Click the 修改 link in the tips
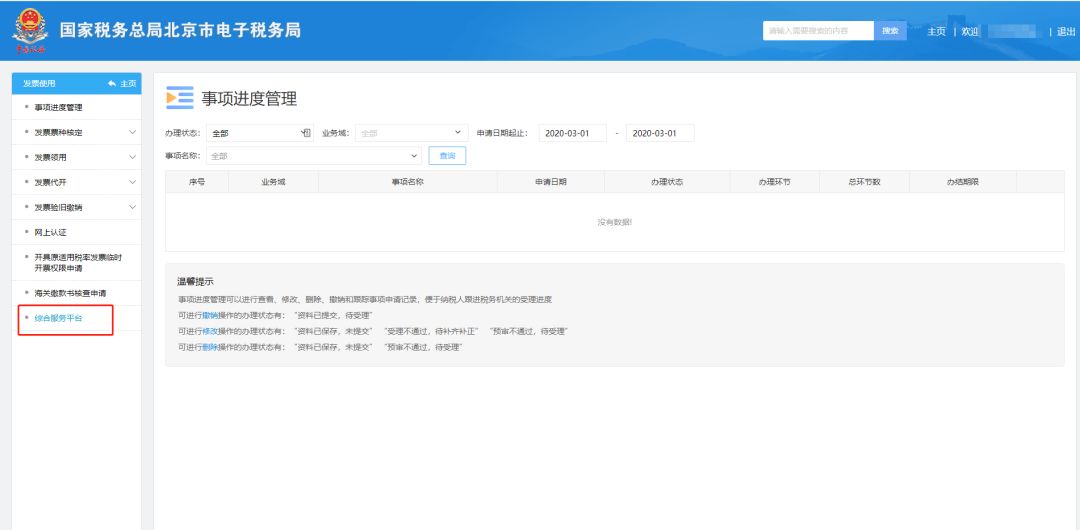The height and width of the screenshot is (530, 1080). [x=210, y=332]
